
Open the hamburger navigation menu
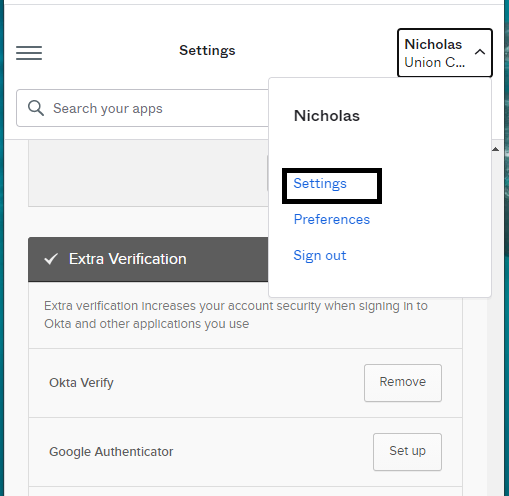coord(29,53)
